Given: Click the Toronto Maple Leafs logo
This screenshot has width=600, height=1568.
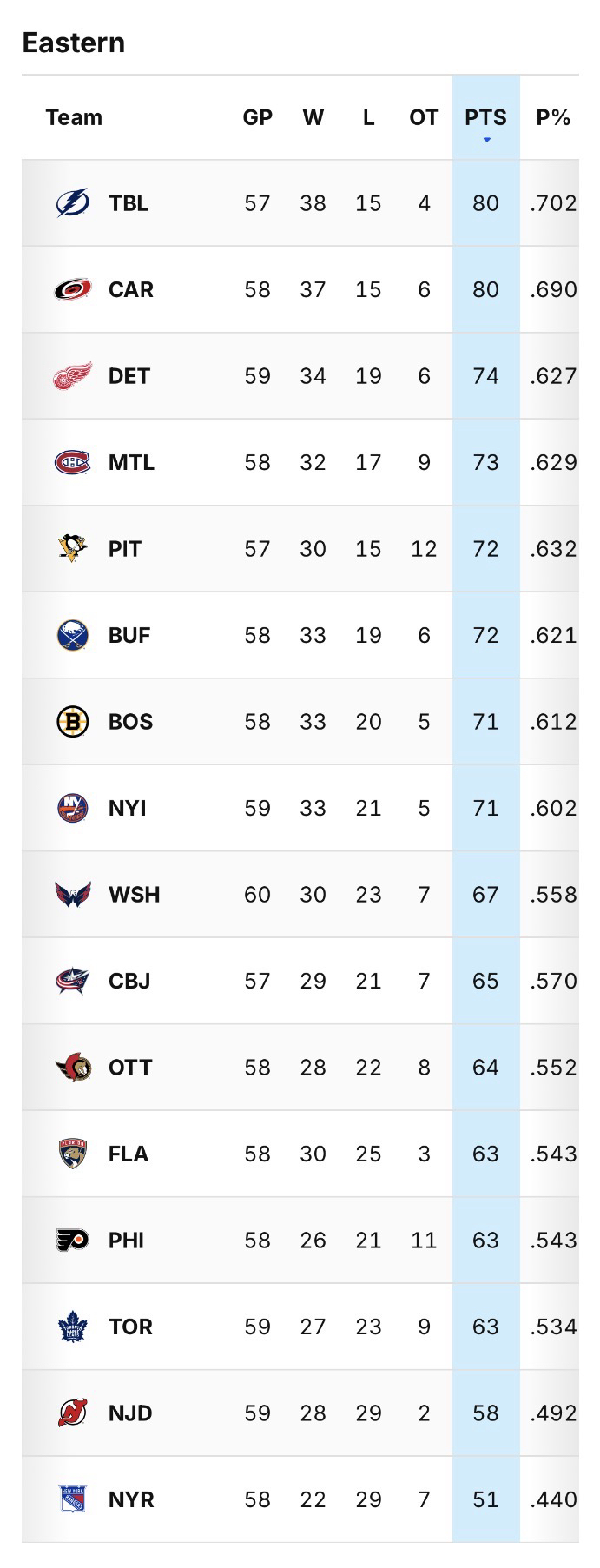Looking at the screenshot, I should coord(73,1327).
